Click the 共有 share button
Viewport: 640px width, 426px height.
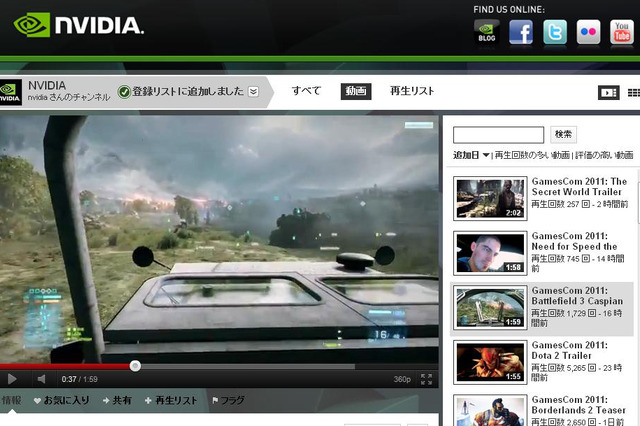[x=117, y=400]
